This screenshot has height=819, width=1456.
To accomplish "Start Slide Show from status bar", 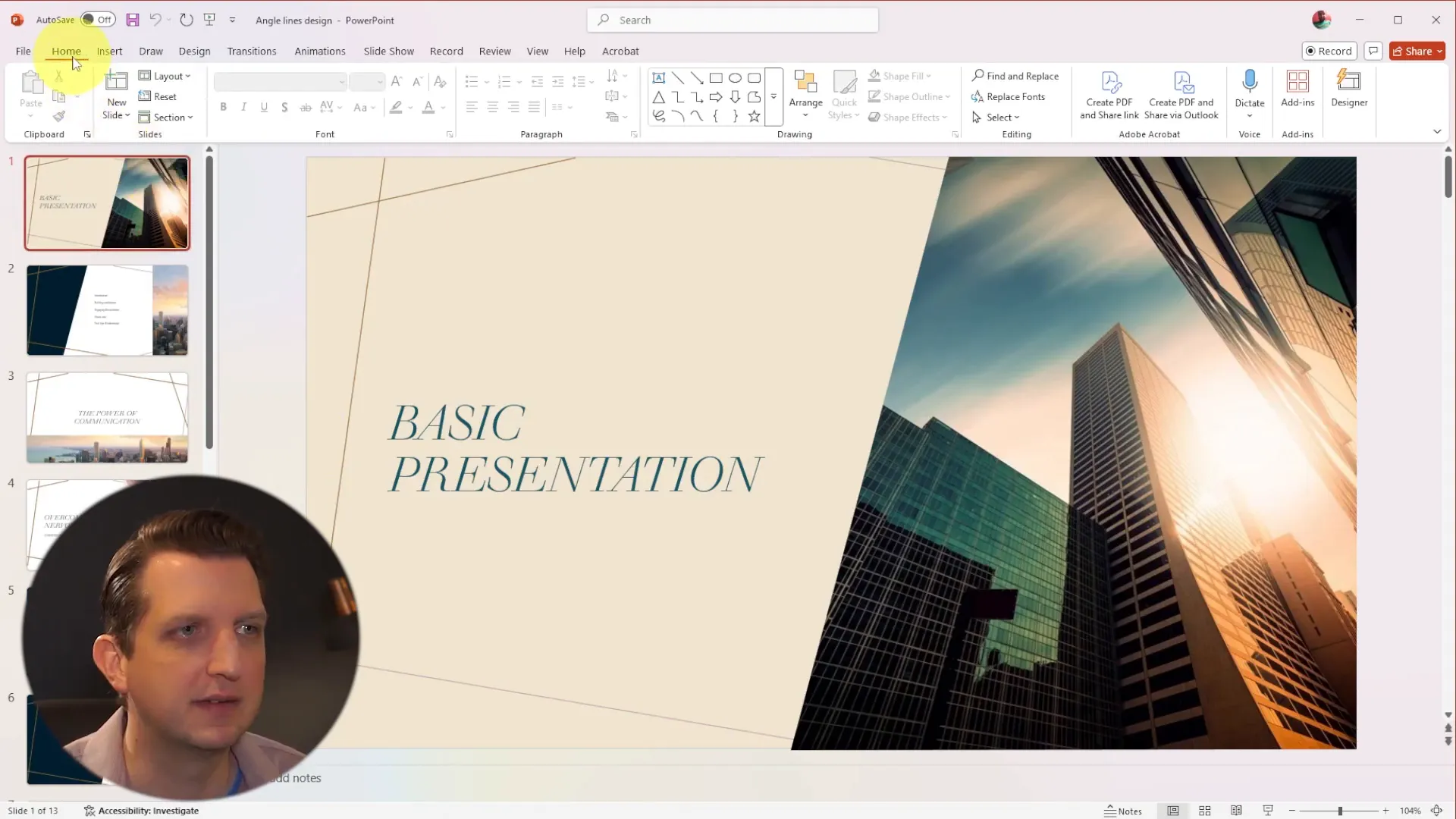I will 1268,811.
